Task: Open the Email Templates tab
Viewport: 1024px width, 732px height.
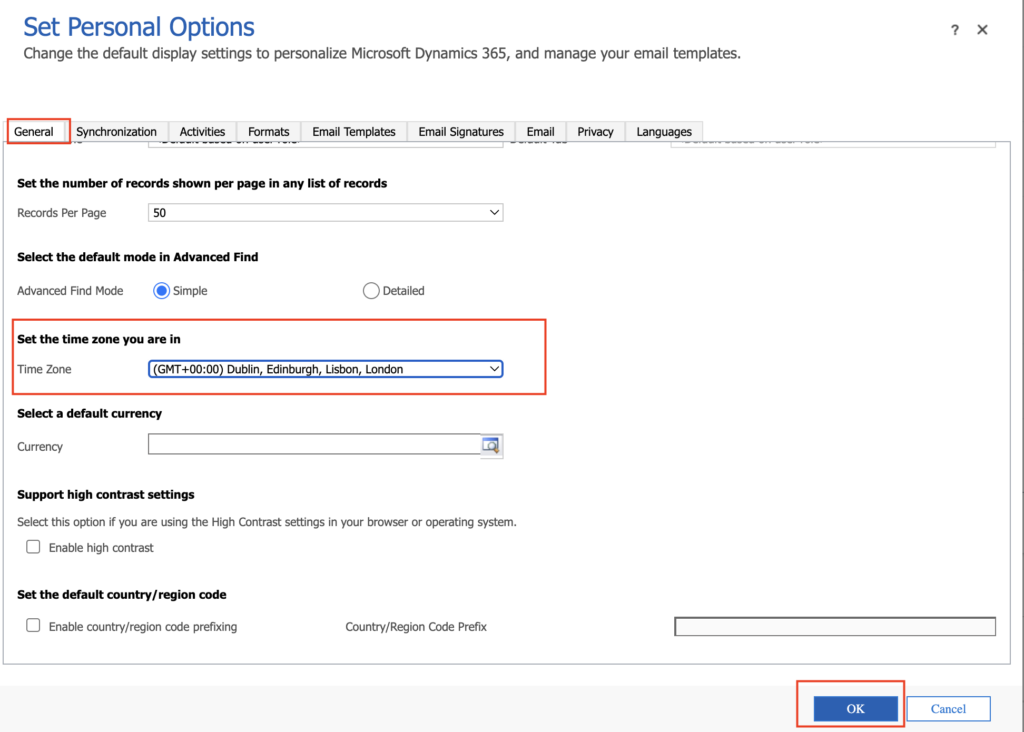Action: 354,131
